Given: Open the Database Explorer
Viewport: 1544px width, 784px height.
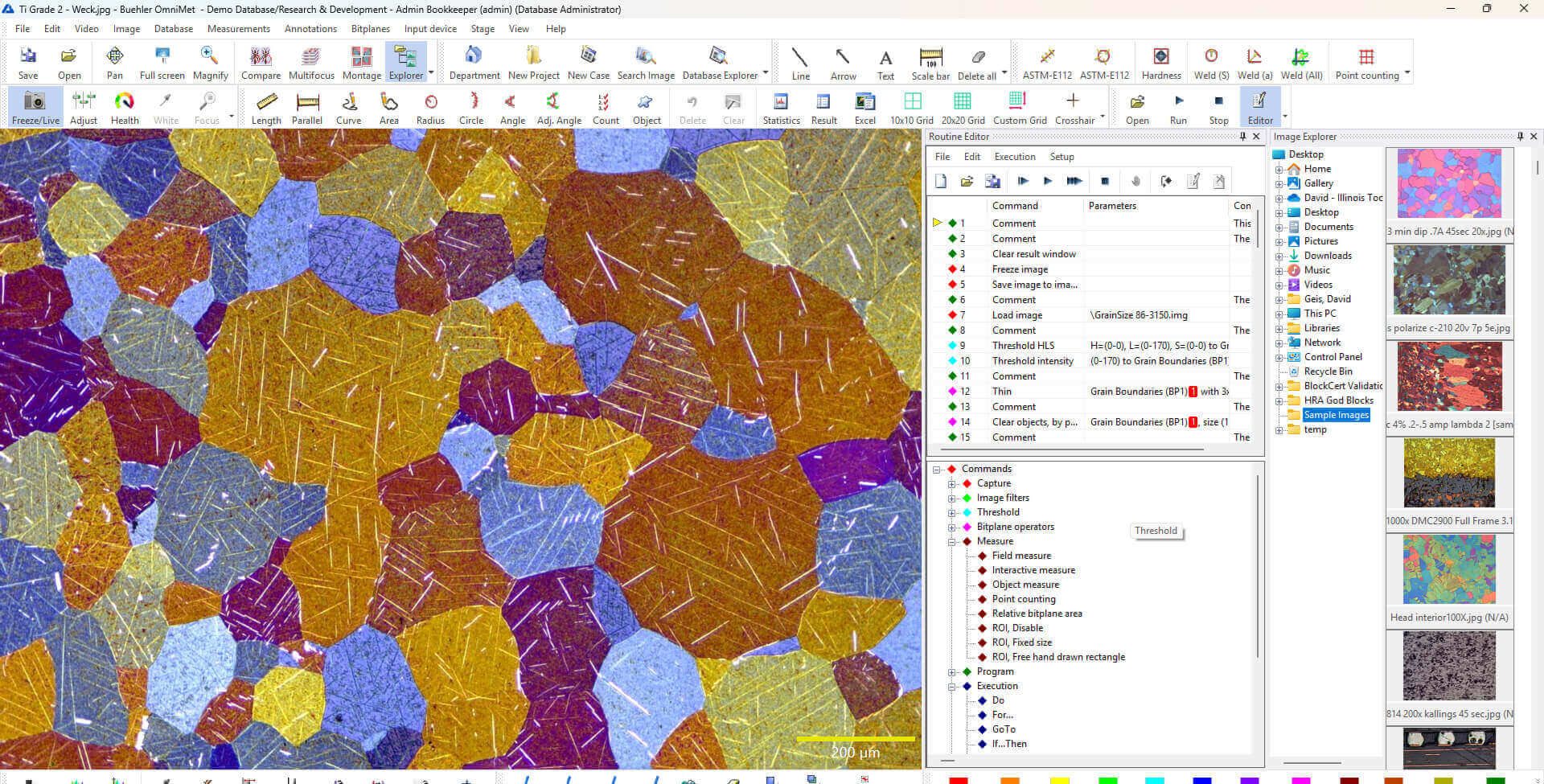Looking at the screenshot, I should pos(717,60).
